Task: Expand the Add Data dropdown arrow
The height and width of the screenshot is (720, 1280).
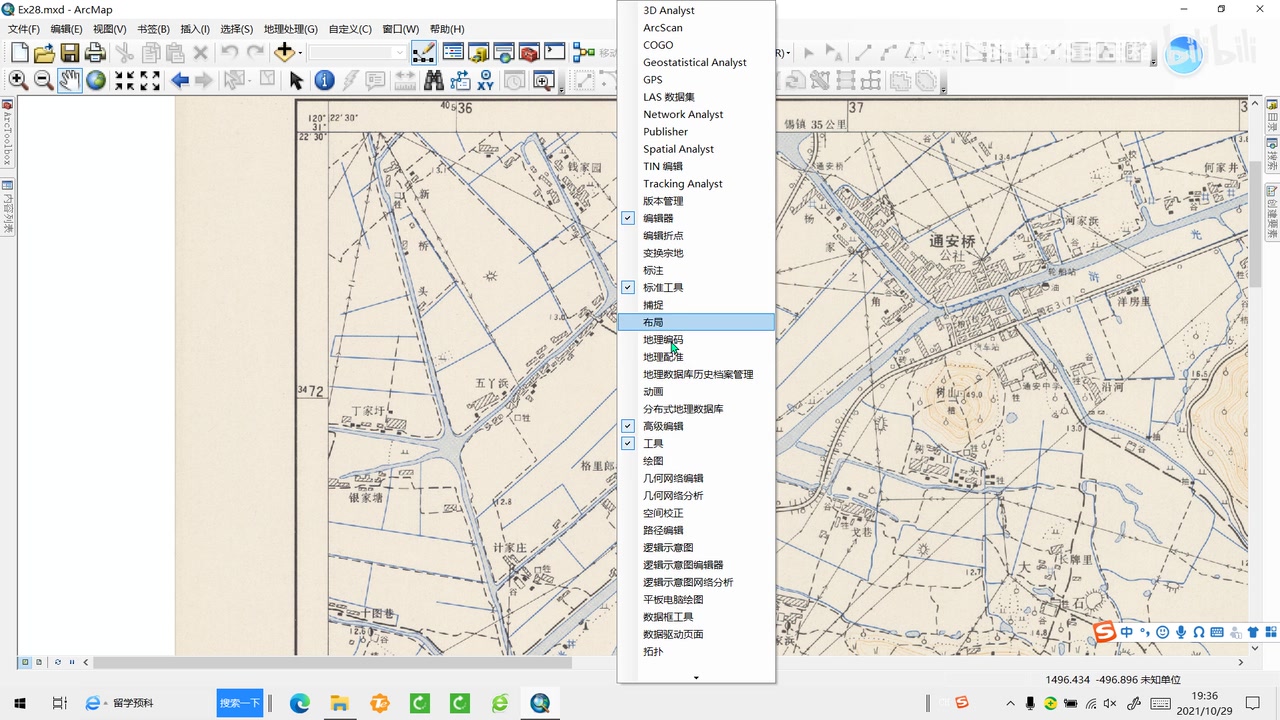Action: click(300, 53)
